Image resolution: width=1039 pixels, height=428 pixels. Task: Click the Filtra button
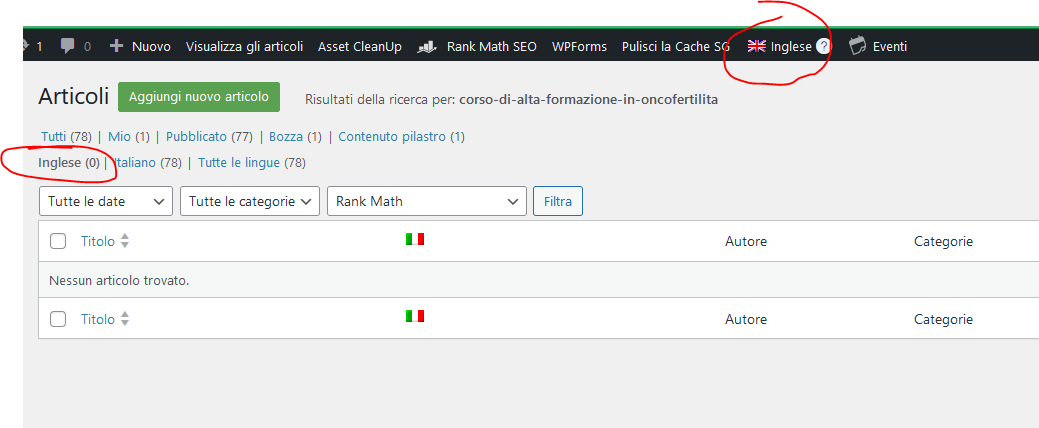(558, 201)
